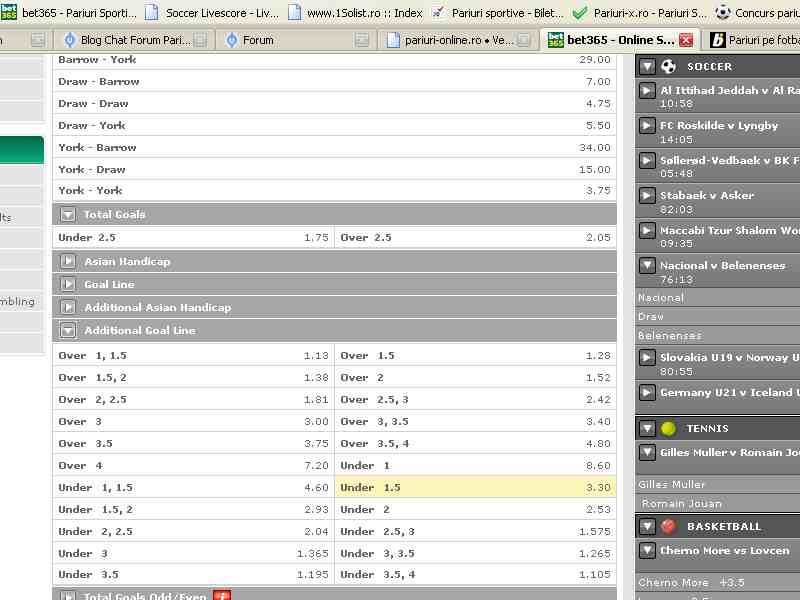Collapse the SOCCER live panel arrow
Screen dimensions: 800x600
click(x=647, y=66)
